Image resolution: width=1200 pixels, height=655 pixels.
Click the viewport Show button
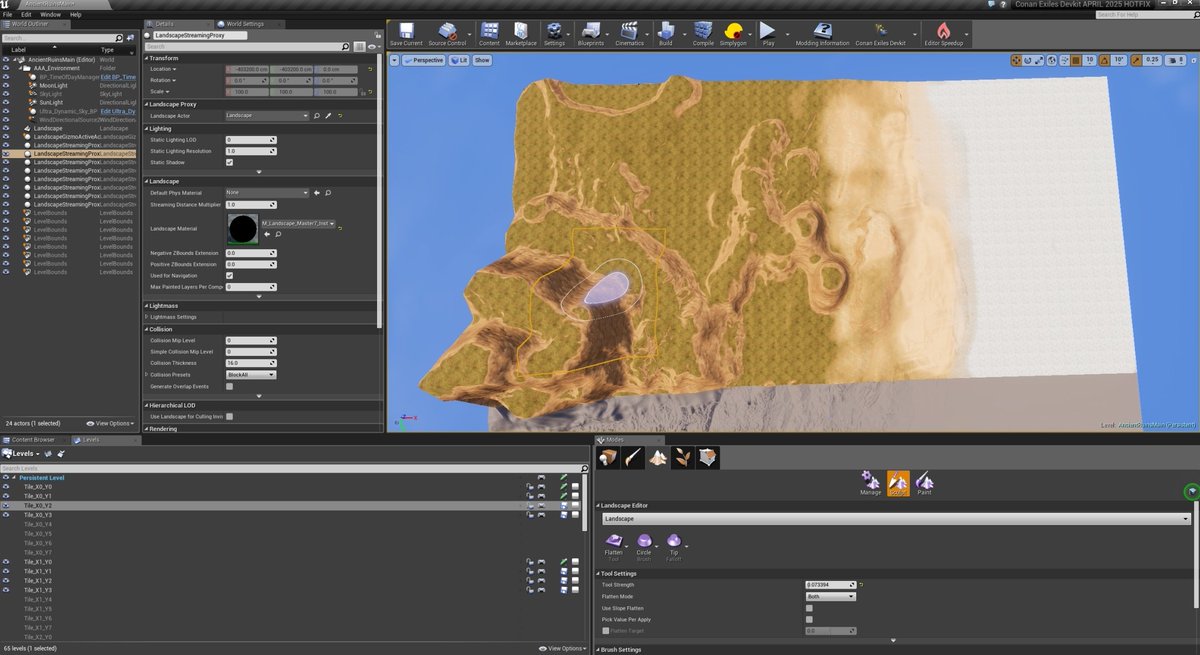tap(482, 60)
